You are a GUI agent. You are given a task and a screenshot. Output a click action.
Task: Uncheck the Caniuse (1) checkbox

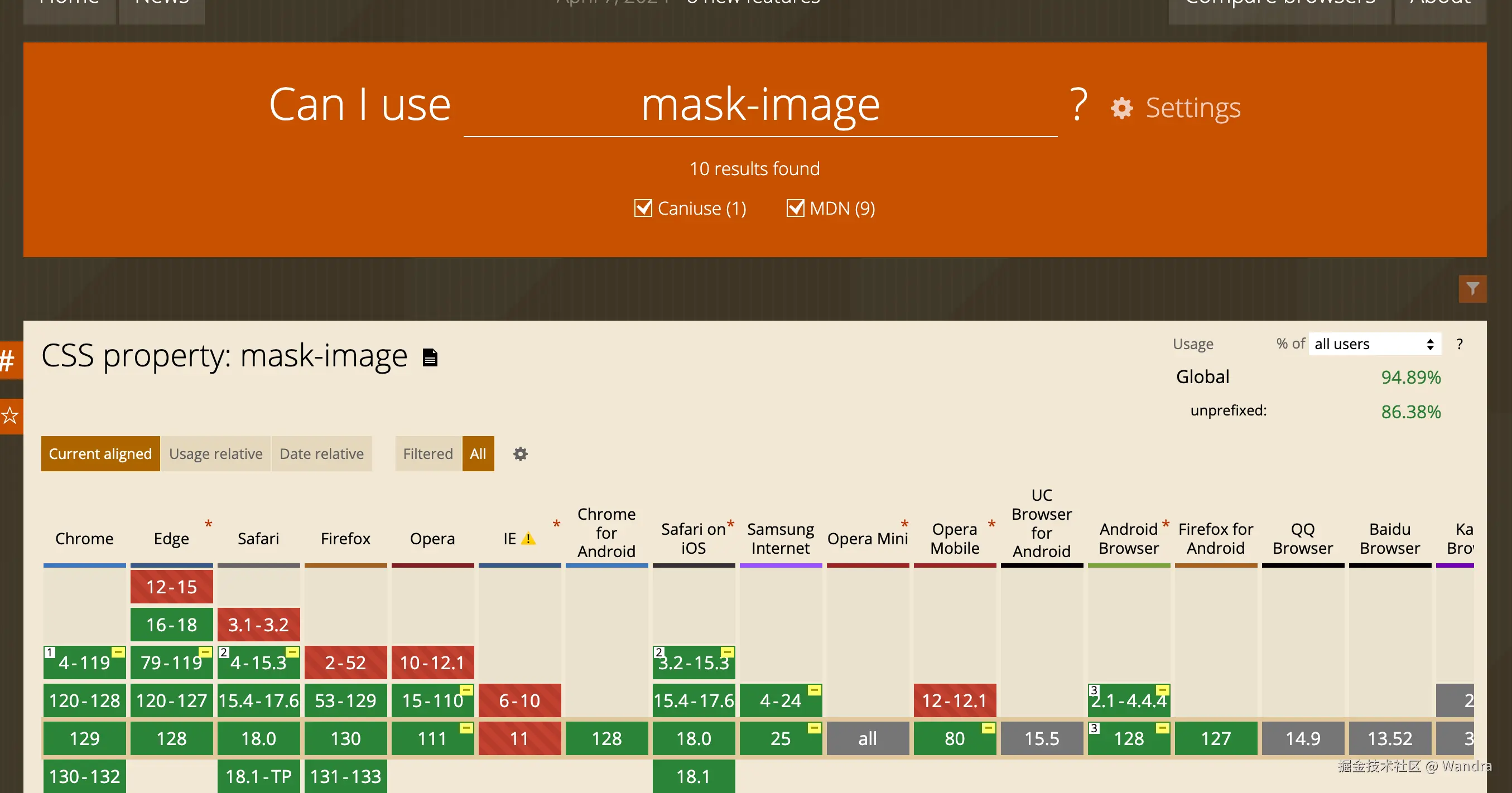pyautogui.click(x=643, y=208)
